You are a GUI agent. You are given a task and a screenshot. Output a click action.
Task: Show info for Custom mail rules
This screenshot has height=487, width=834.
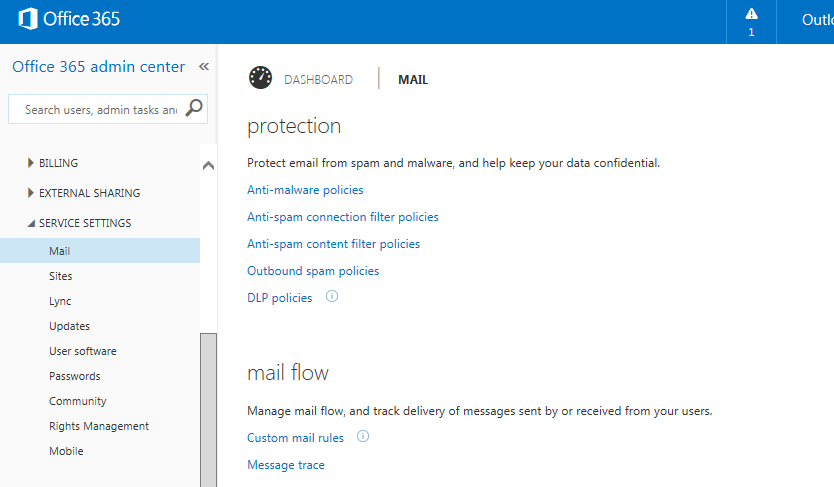[x=363, y=436]
